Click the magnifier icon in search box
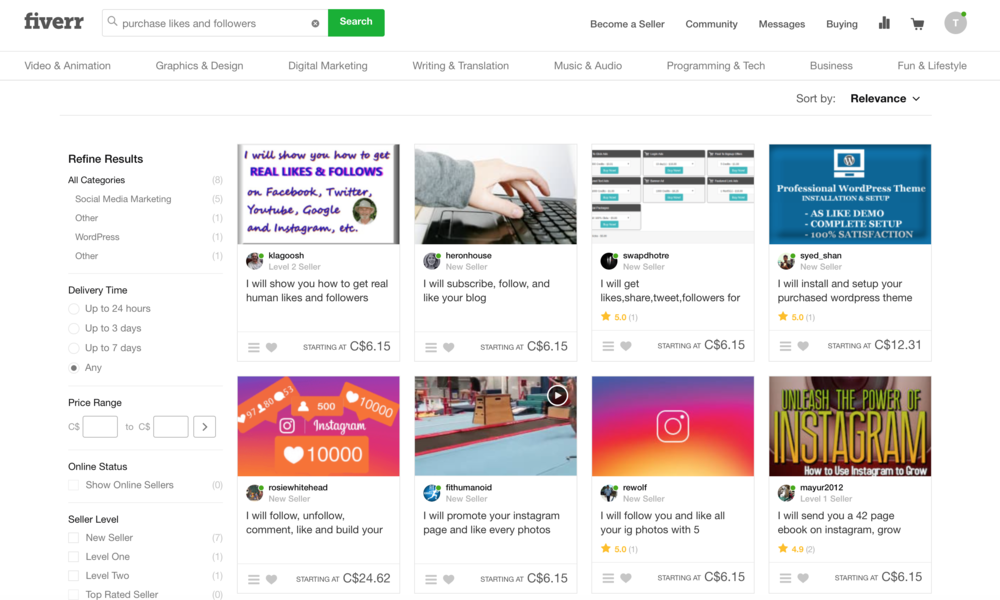 112,22
